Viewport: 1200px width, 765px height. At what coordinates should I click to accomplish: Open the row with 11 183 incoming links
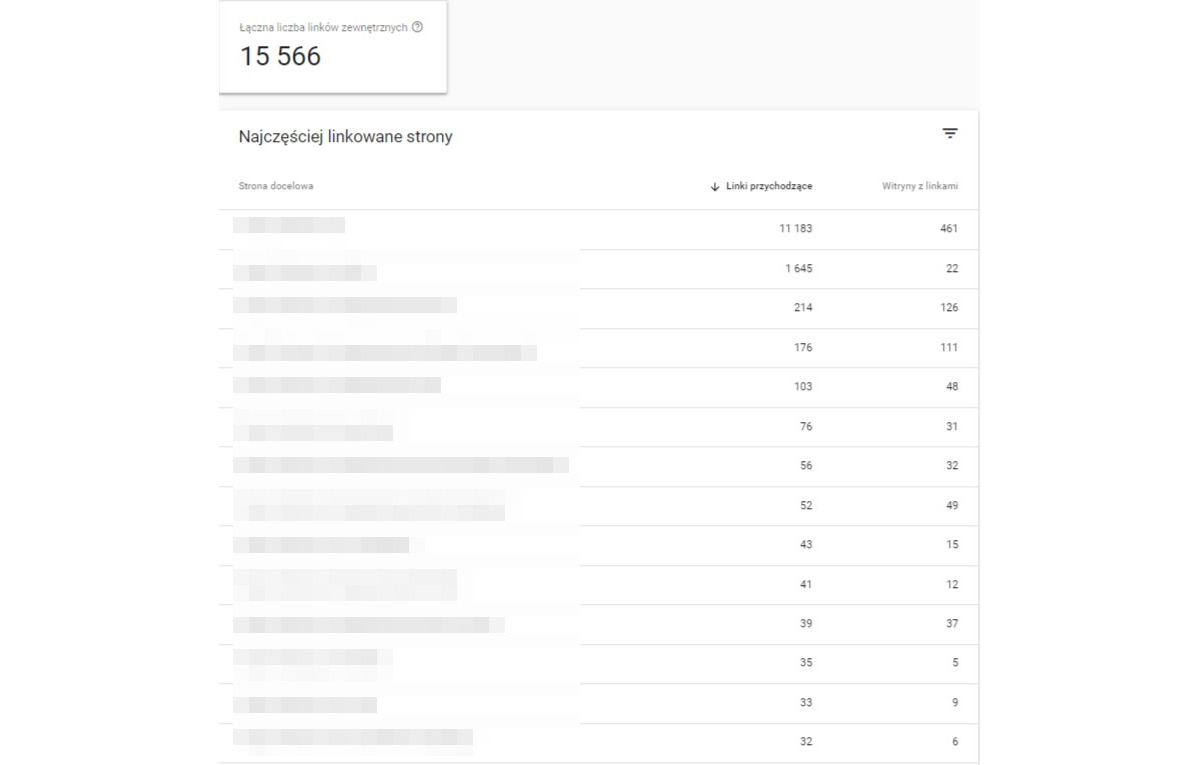coord(598,229)
